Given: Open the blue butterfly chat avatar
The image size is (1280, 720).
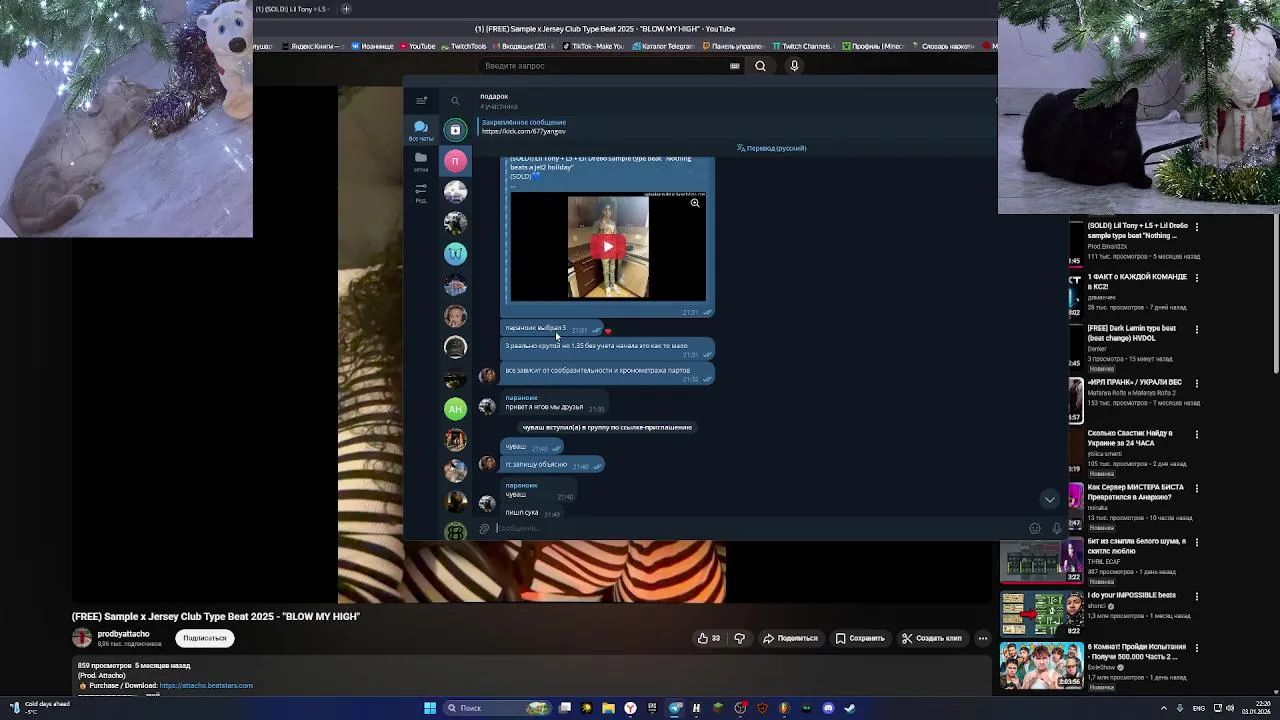Looking at the screenshot, I should tap(455, 253).
